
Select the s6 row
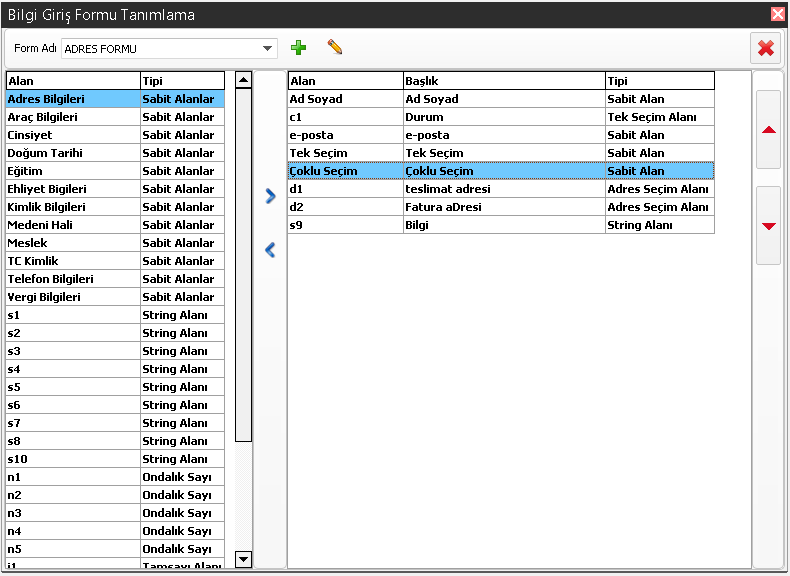(115, 405)
